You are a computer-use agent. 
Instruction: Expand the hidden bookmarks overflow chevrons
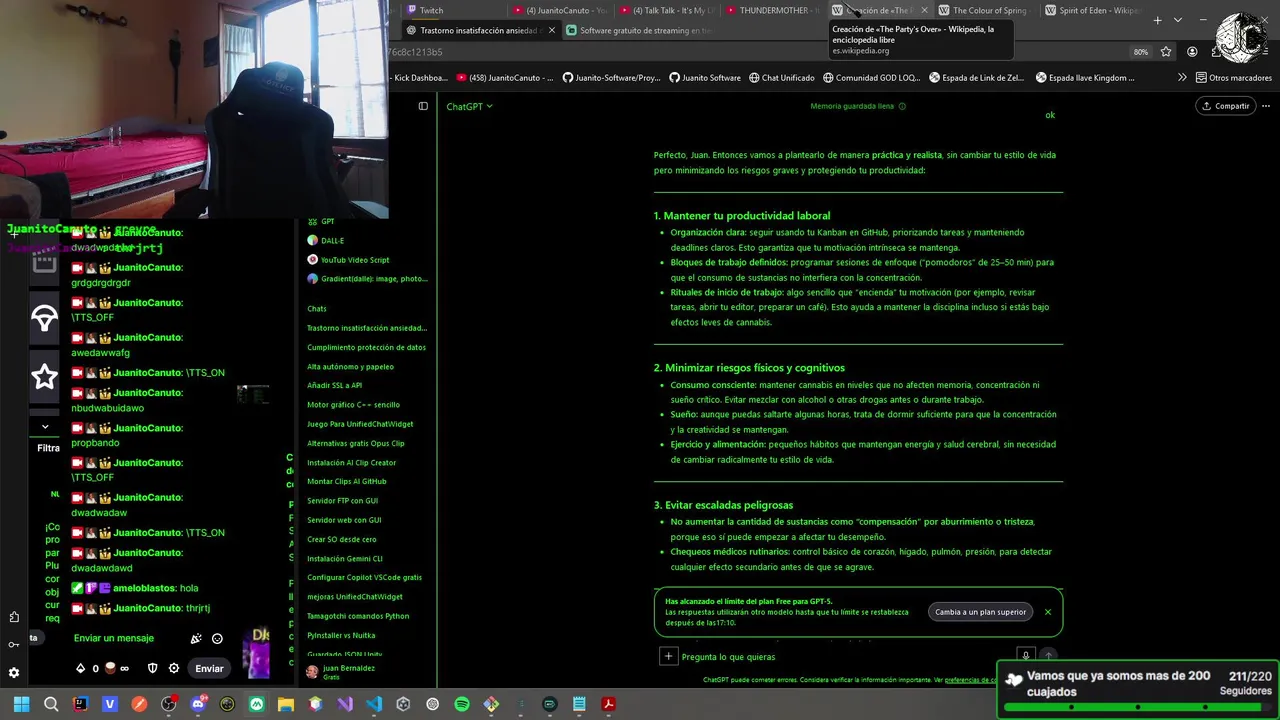1182,77
